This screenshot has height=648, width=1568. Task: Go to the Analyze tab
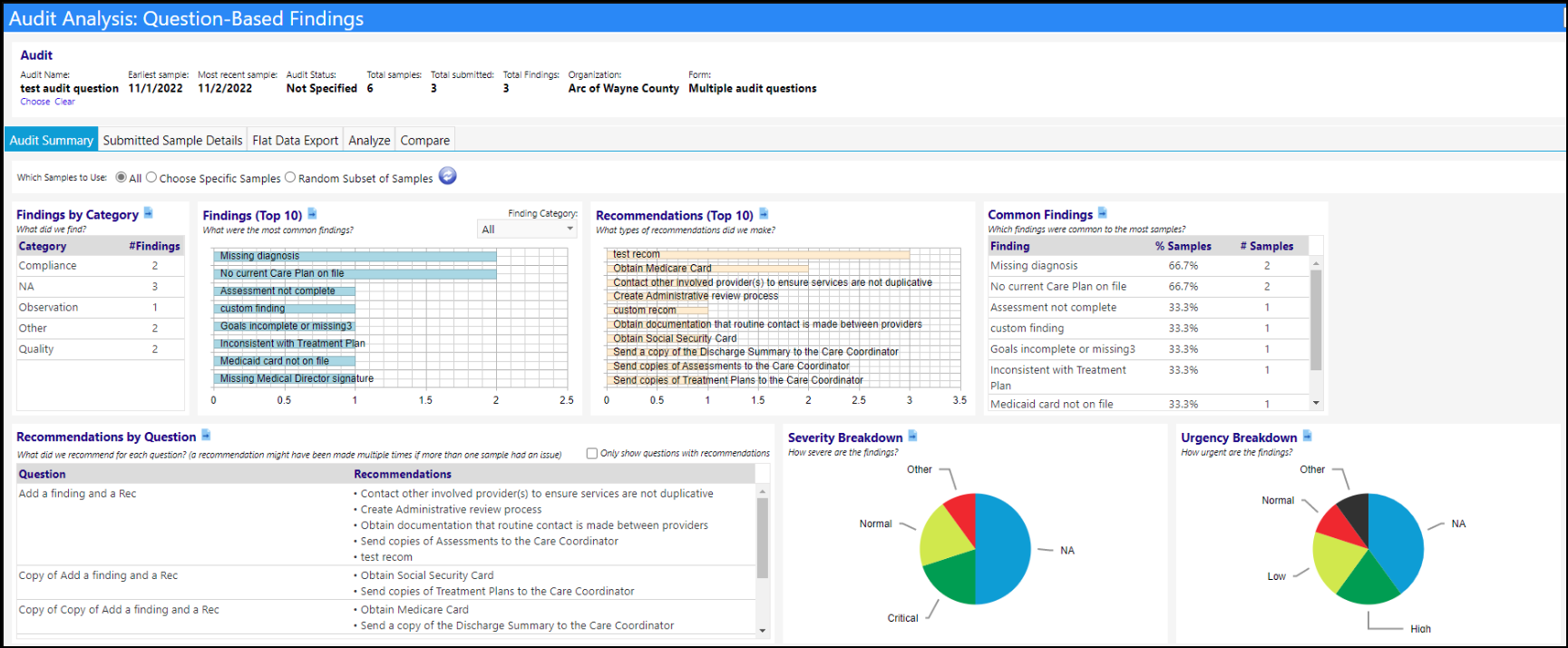pos(369,140)
